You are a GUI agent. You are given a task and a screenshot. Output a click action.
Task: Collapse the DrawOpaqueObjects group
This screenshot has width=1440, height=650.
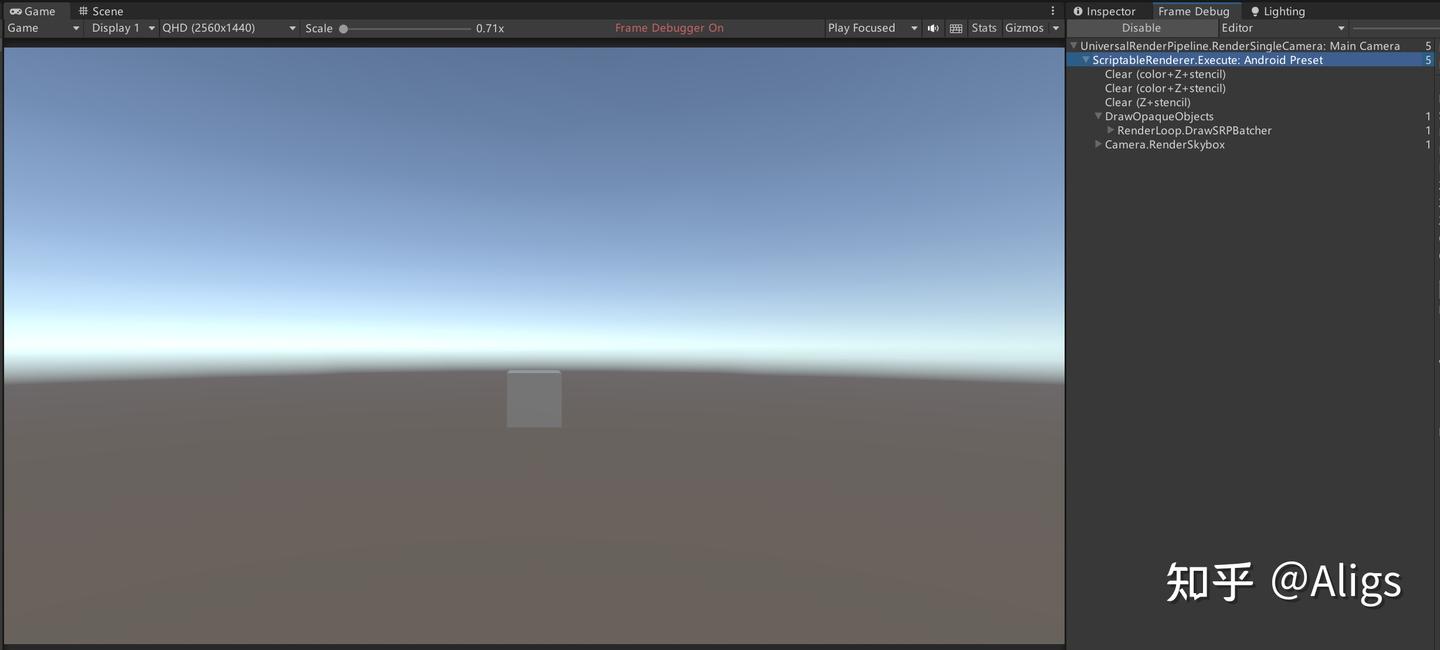pyautogui.click(x=1097, y=116)
